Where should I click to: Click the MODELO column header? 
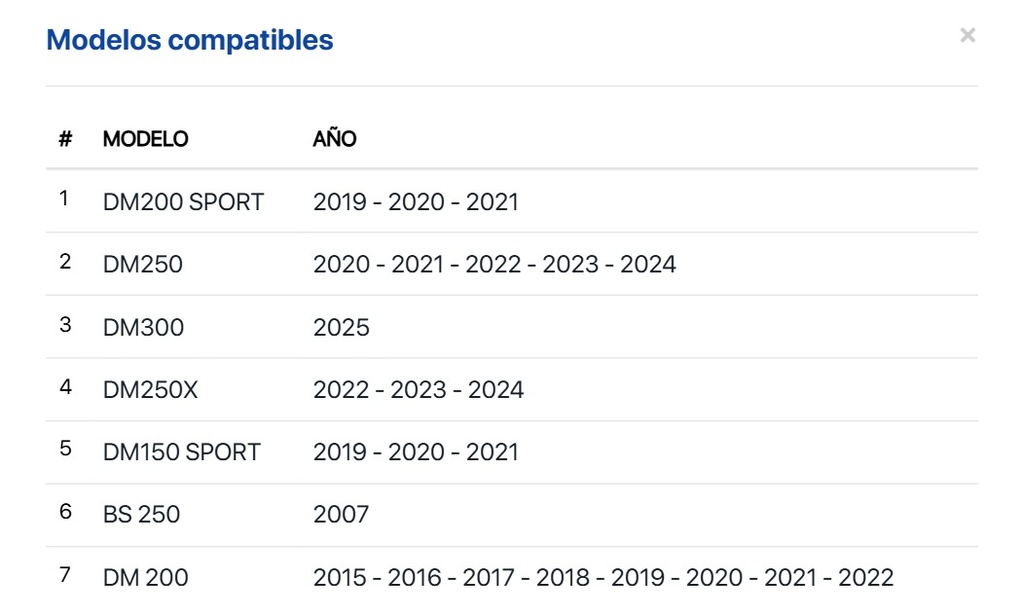click(x=145, y=139)
